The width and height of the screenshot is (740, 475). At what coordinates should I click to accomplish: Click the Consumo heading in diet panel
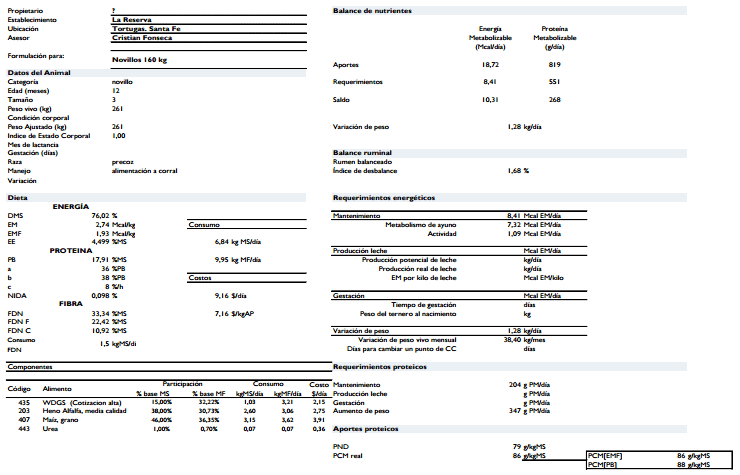(x=204, y=225)
